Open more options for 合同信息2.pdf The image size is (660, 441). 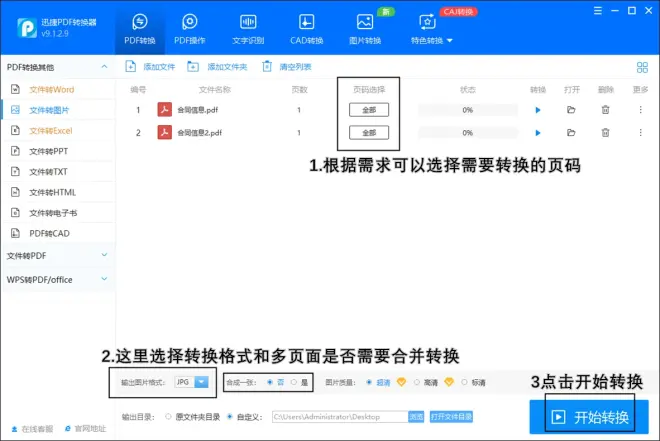tap(641, 133)
